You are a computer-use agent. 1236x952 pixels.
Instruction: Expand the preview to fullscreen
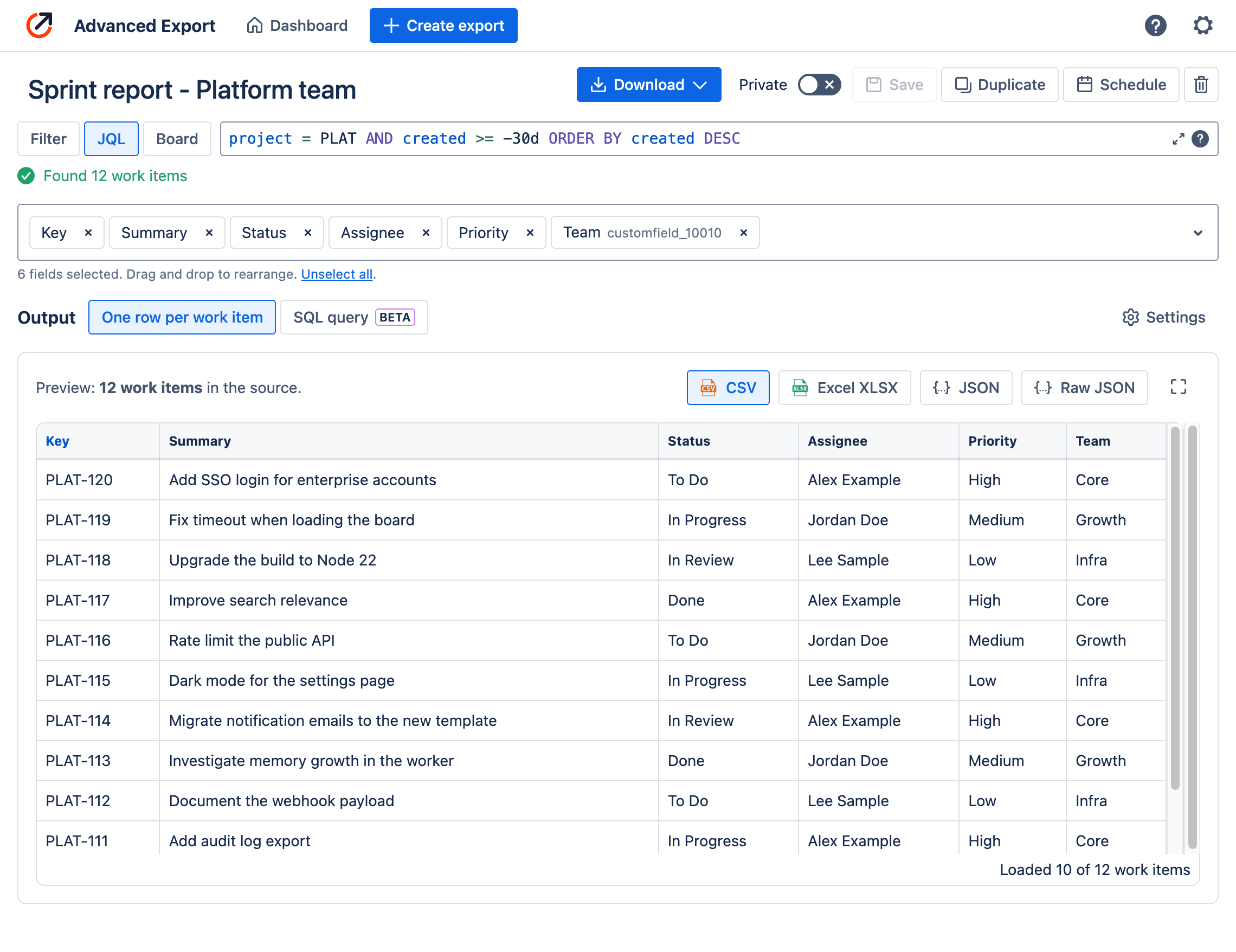pos(1179,387)
